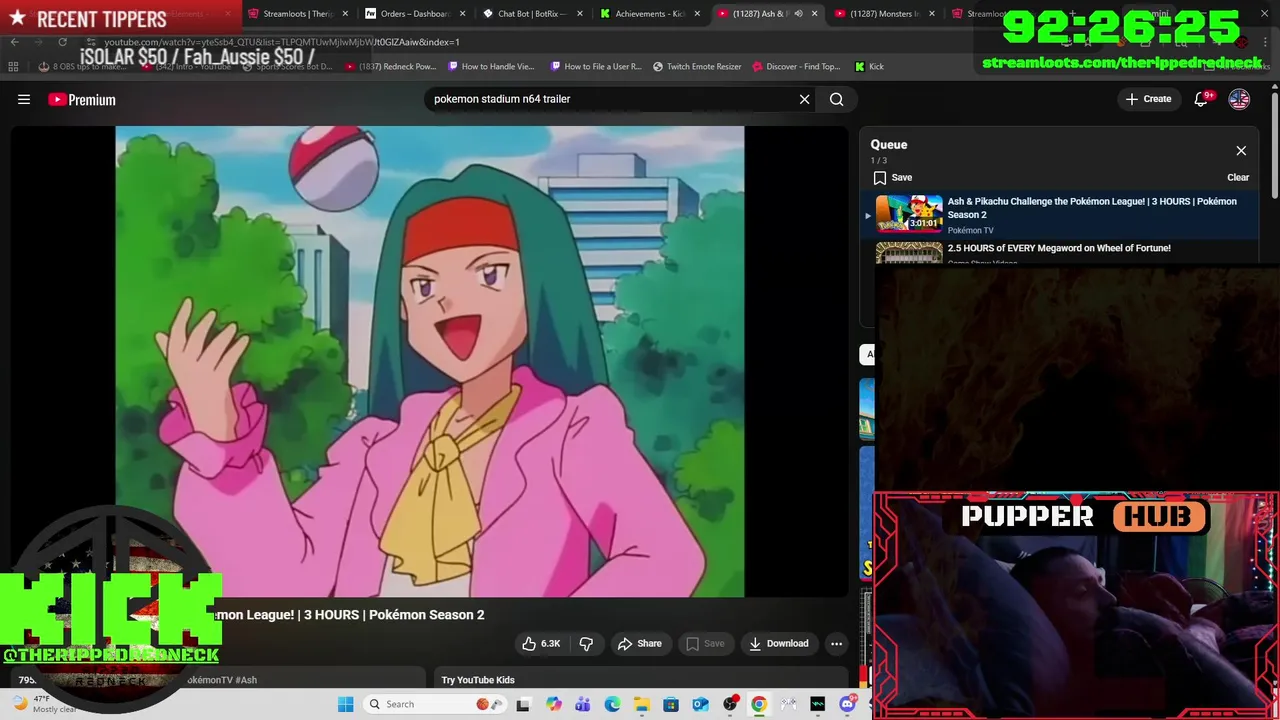Screen dimensions: 1280x720
Task: Switch to Chrome in the taskbar
Action: tap(759, 704)
